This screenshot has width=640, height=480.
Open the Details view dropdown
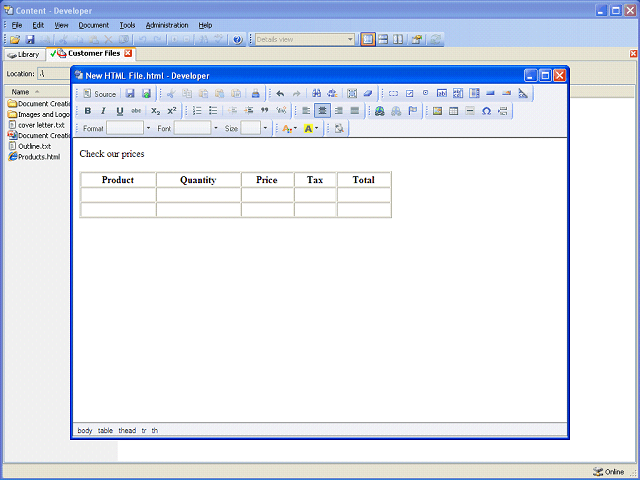350,40
